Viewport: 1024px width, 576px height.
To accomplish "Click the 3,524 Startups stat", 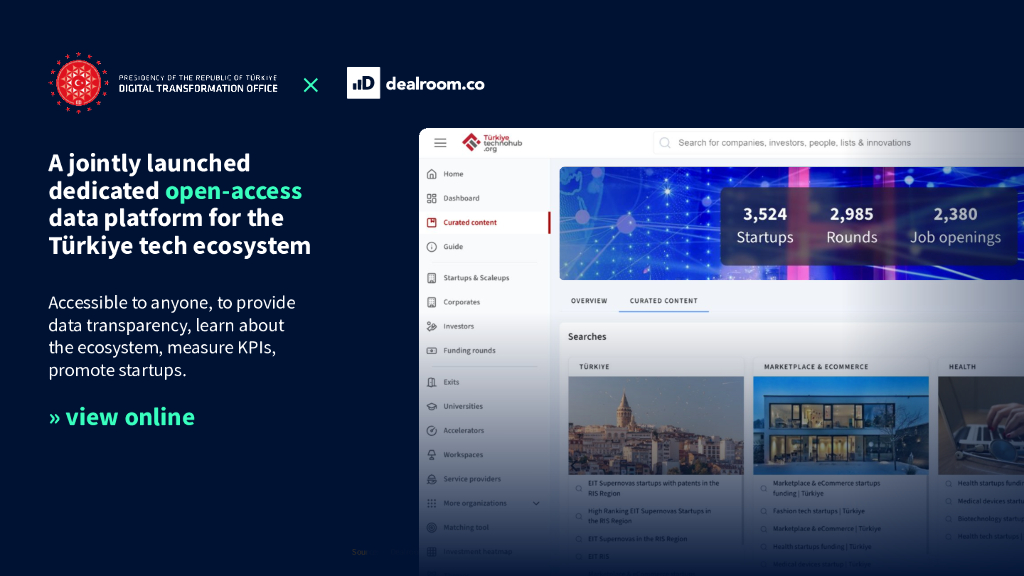I will [x=765, y=225].
